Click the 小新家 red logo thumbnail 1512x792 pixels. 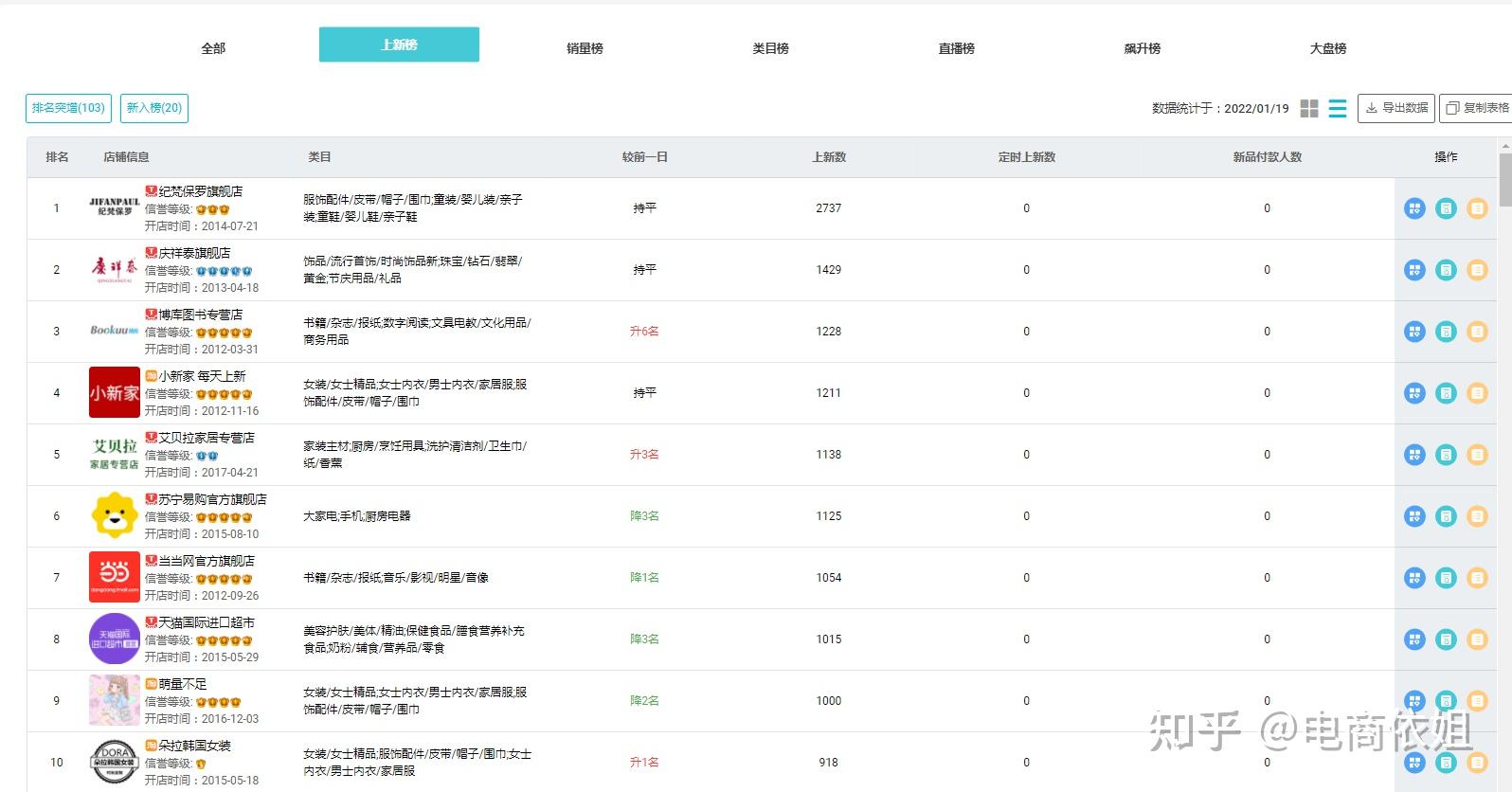click(x=114, y=392)
